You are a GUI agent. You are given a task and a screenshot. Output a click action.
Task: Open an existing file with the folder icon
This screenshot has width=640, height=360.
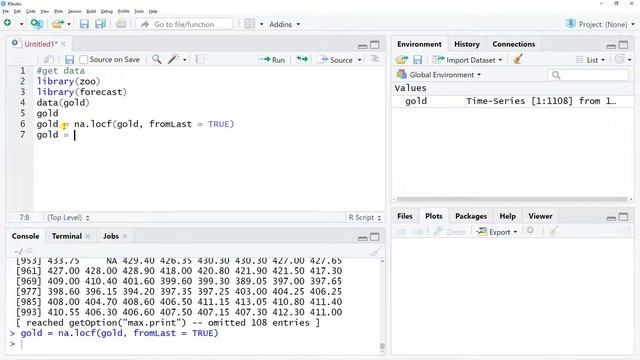coord(58,24)
